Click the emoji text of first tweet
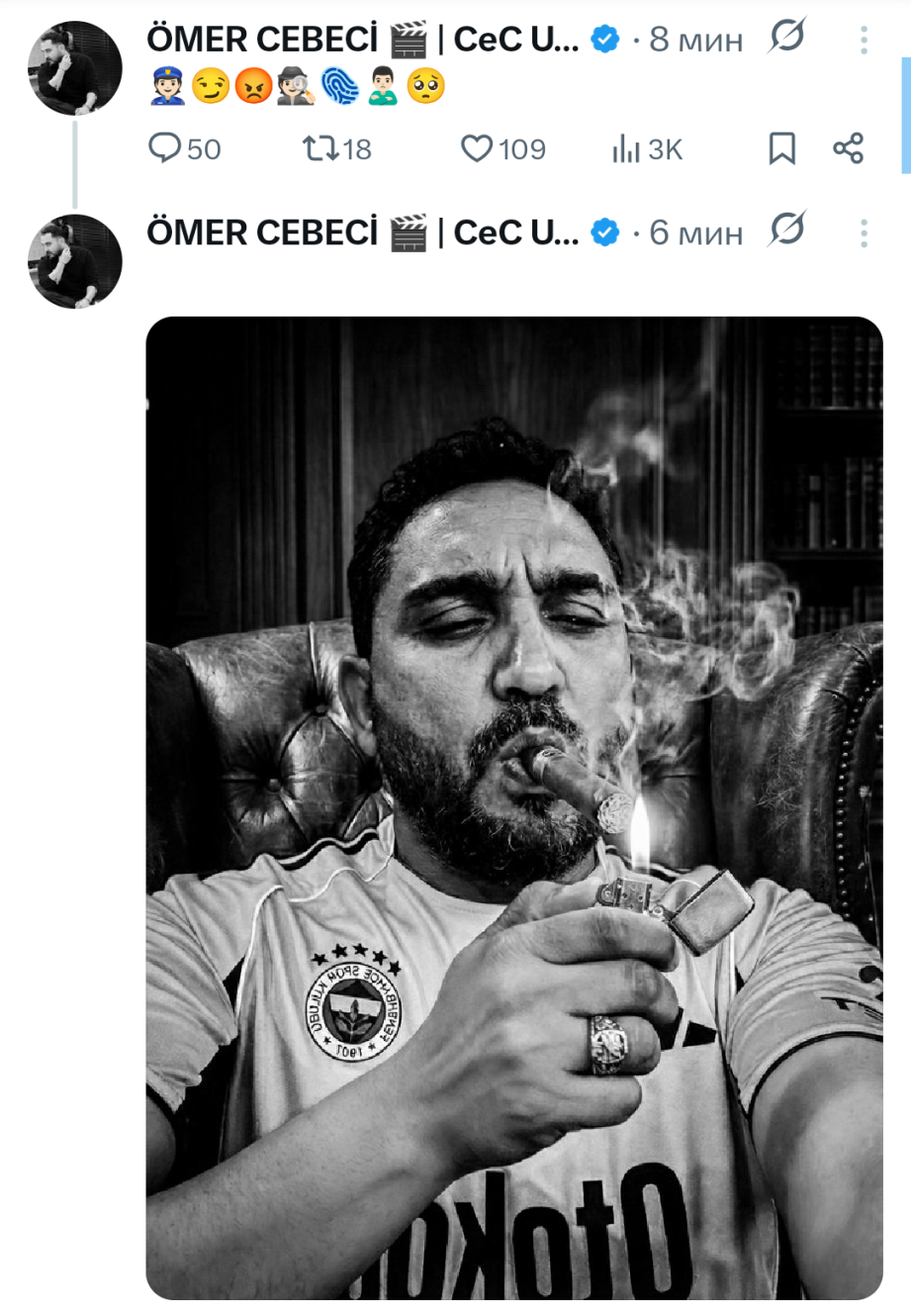911x1316 pixels. (x=296, y=86)
